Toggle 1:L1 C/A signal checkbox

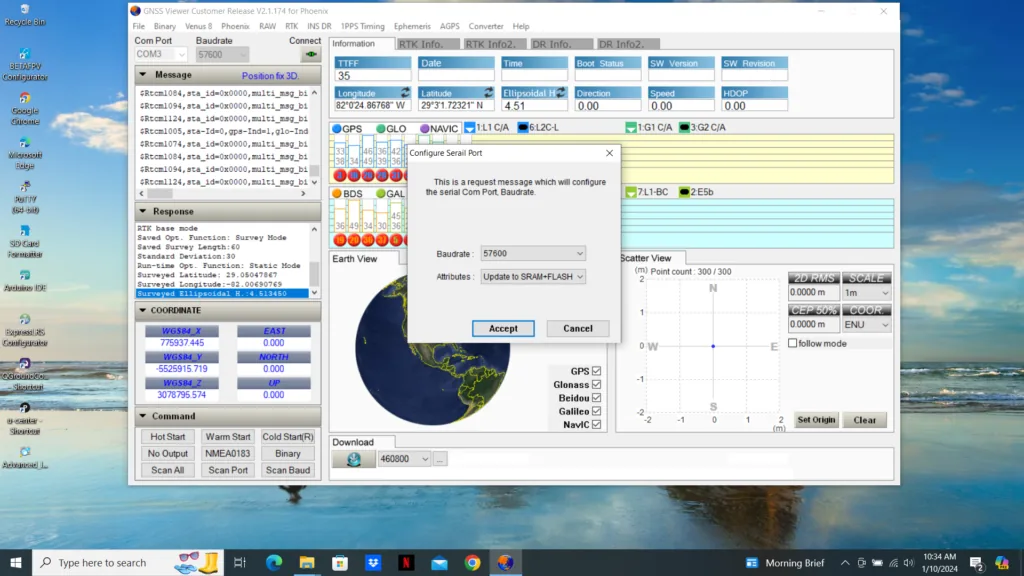[470, 127]
